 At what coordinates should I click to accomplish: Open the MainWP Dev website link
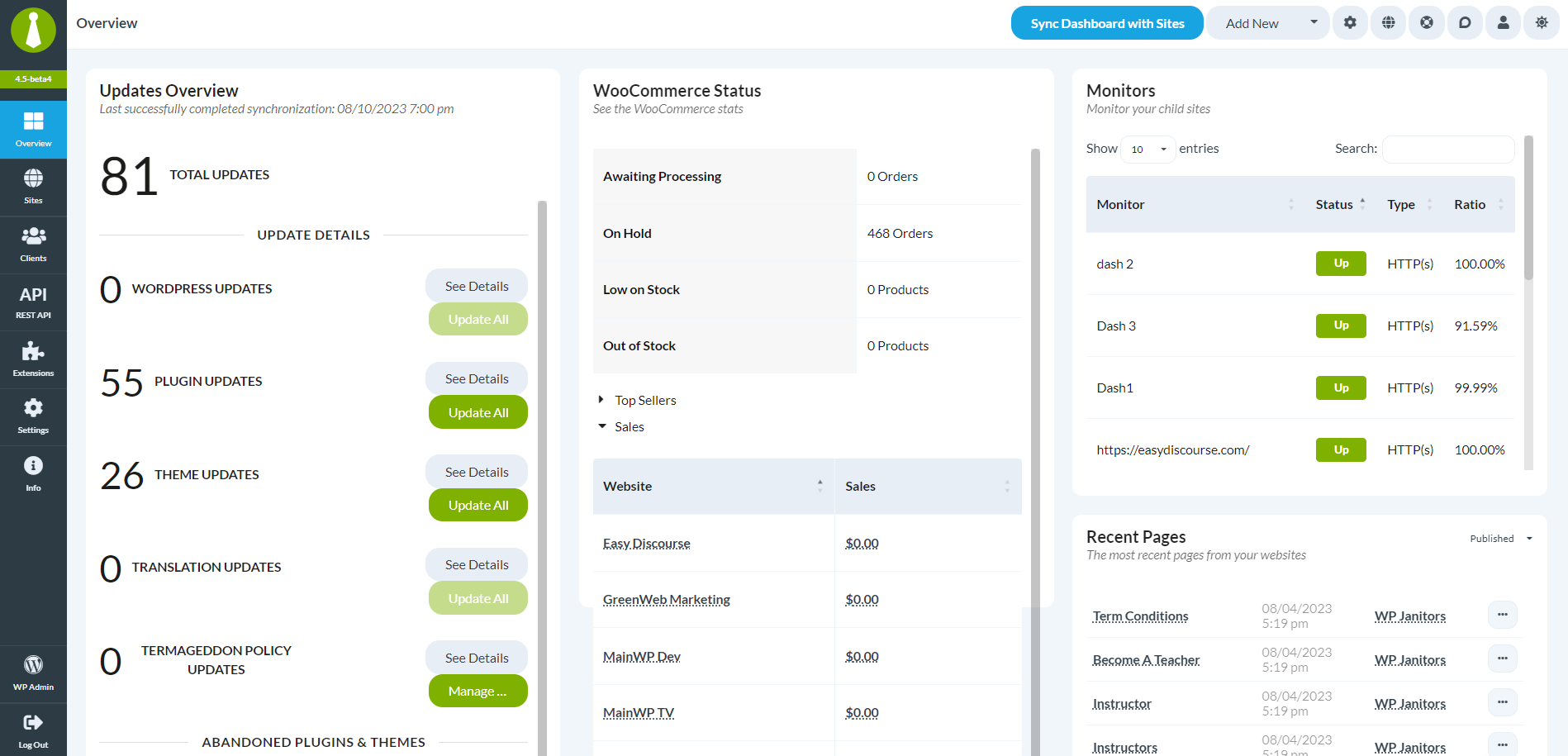point(641,656)
